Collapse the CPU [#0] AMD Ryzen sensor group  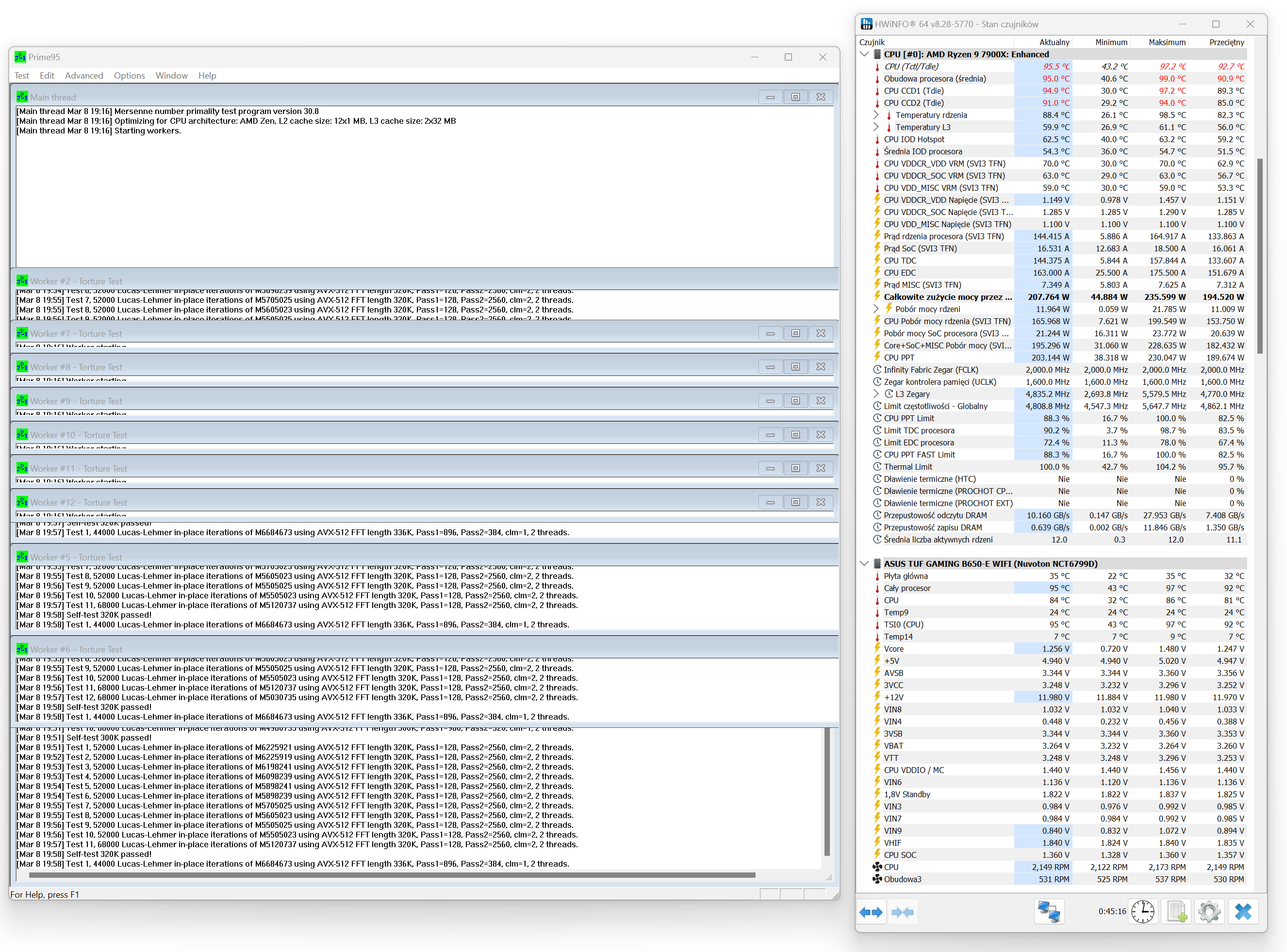[x=864, y=54]
